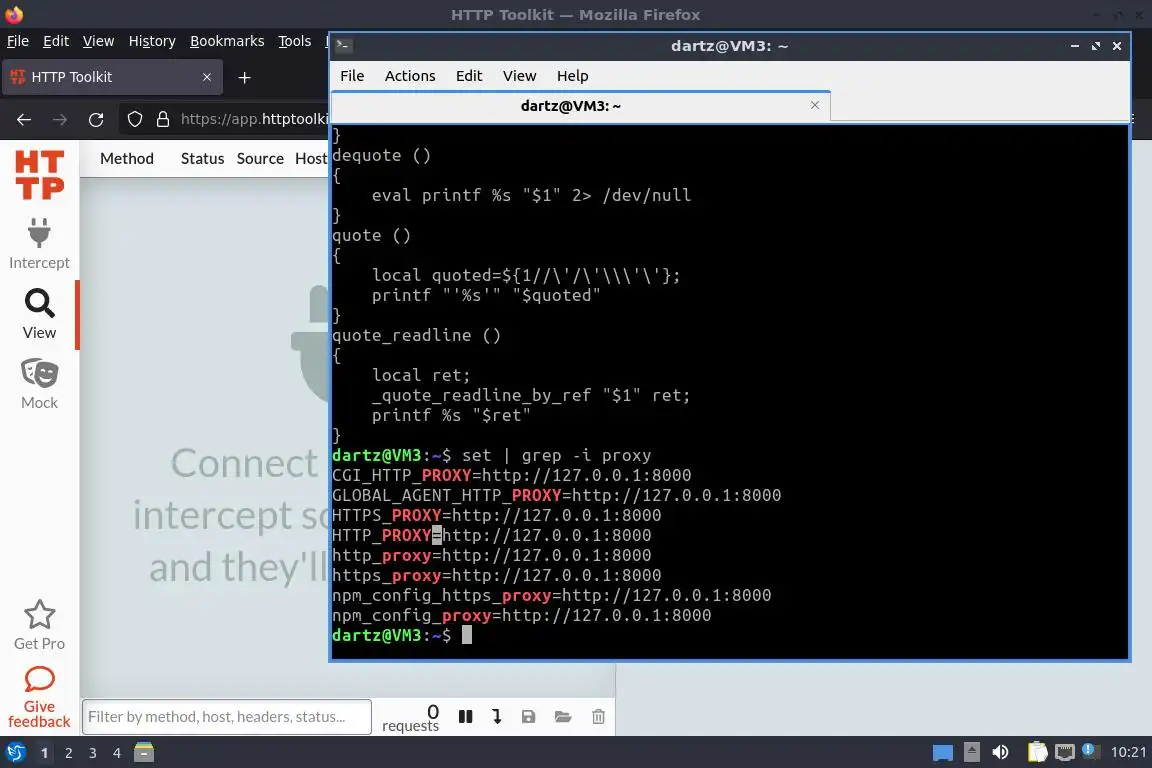
Task: Click the HTTPS_PROXY line in the terminal
Action: coord(497,515)
